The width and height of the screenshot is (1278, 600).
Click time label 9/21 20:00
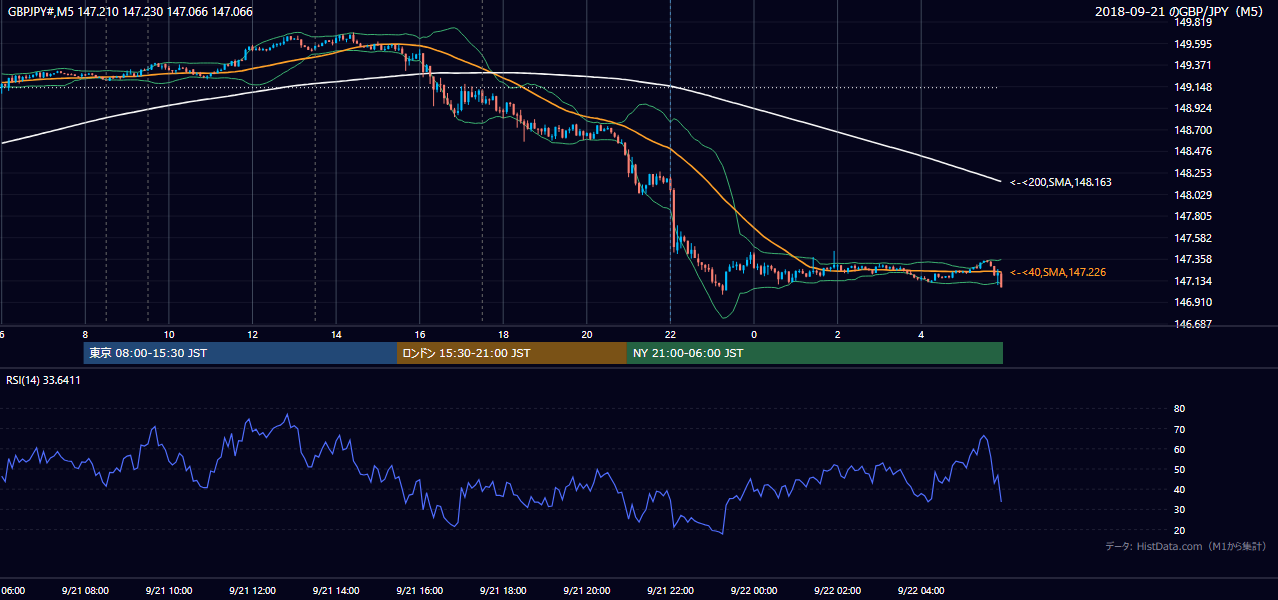587,591
